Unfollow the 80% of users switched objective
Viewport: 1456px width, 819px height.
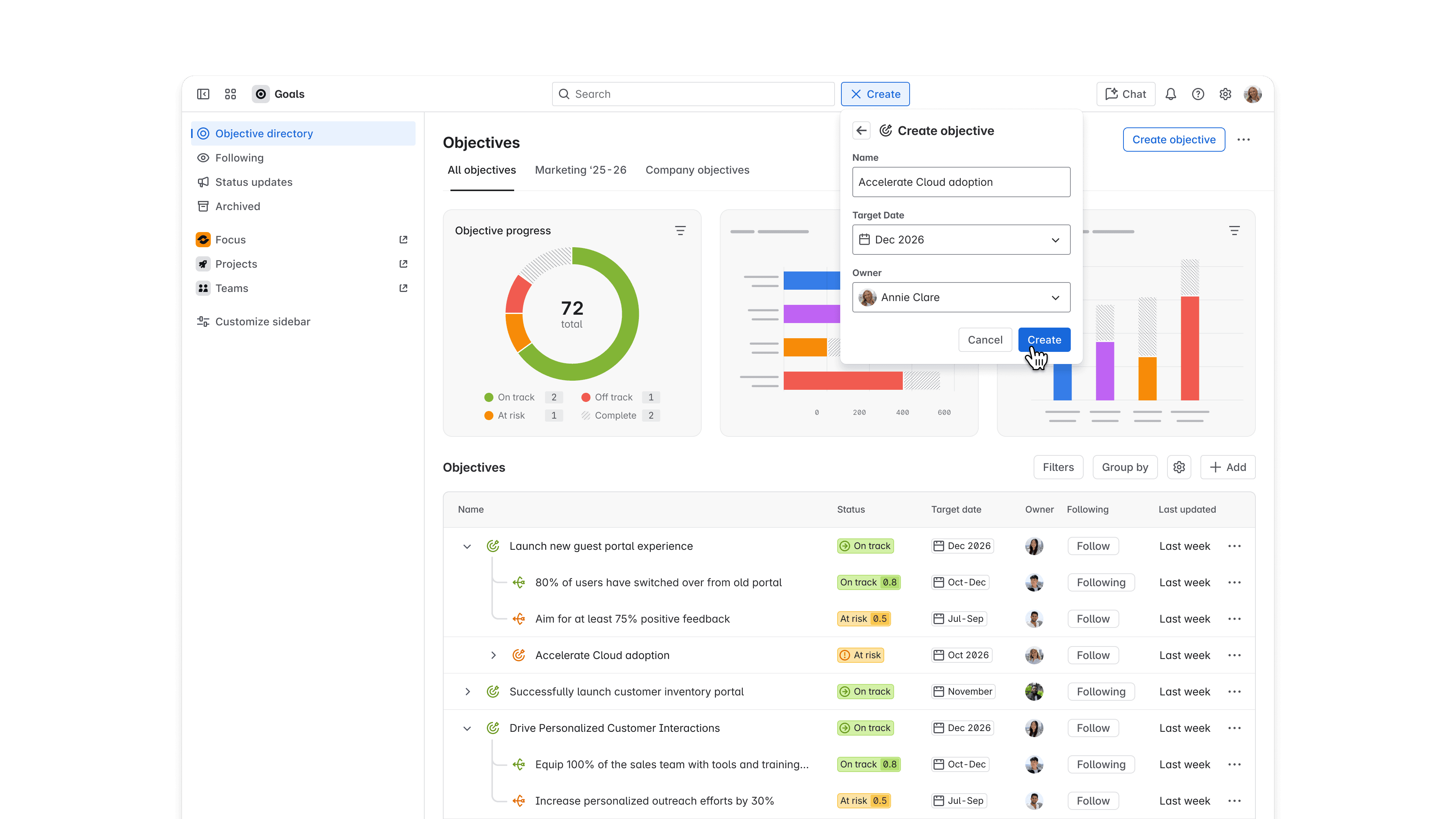[x=1100, y=582]
